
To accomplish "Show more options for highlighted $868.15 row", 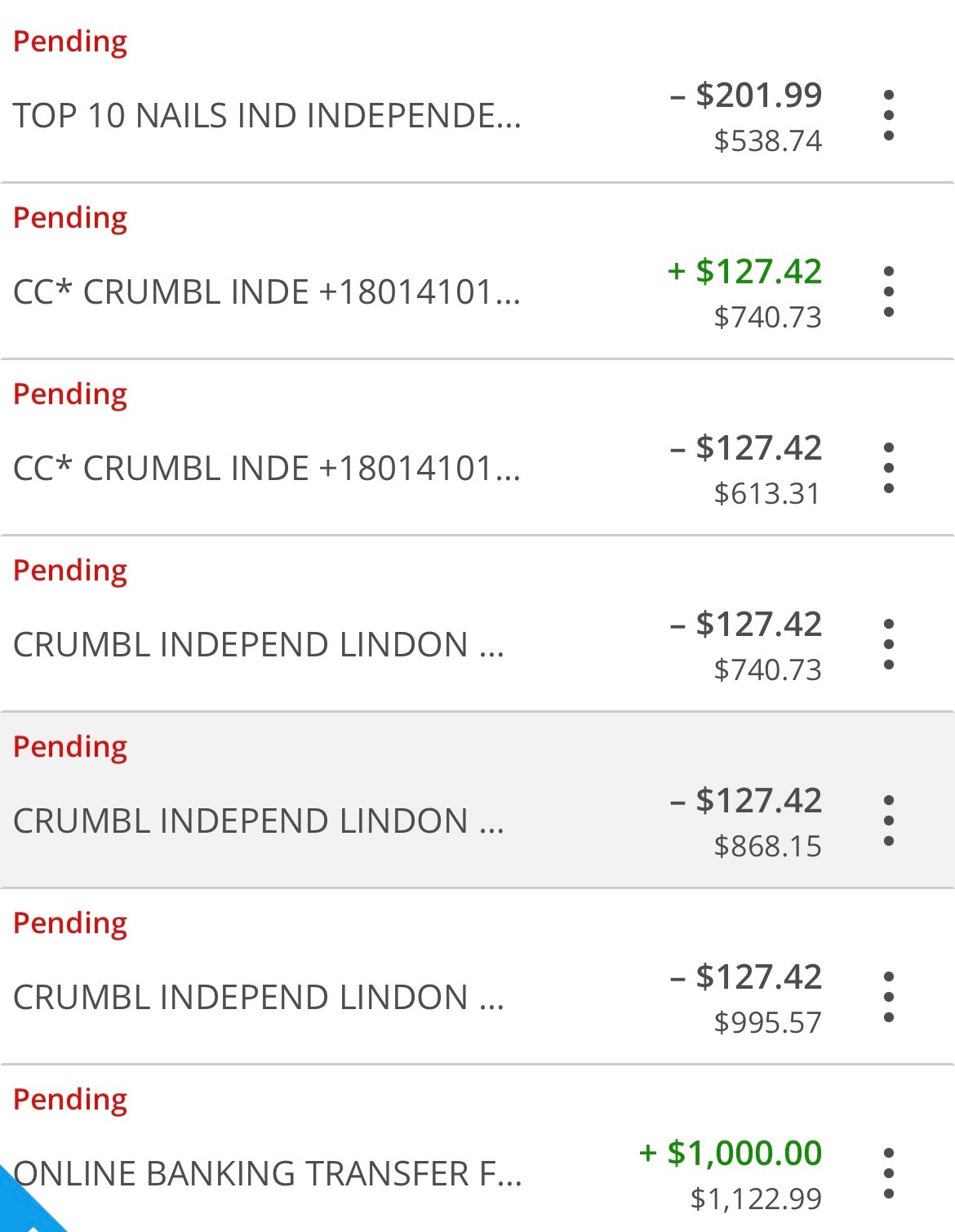I will [889, 821].
